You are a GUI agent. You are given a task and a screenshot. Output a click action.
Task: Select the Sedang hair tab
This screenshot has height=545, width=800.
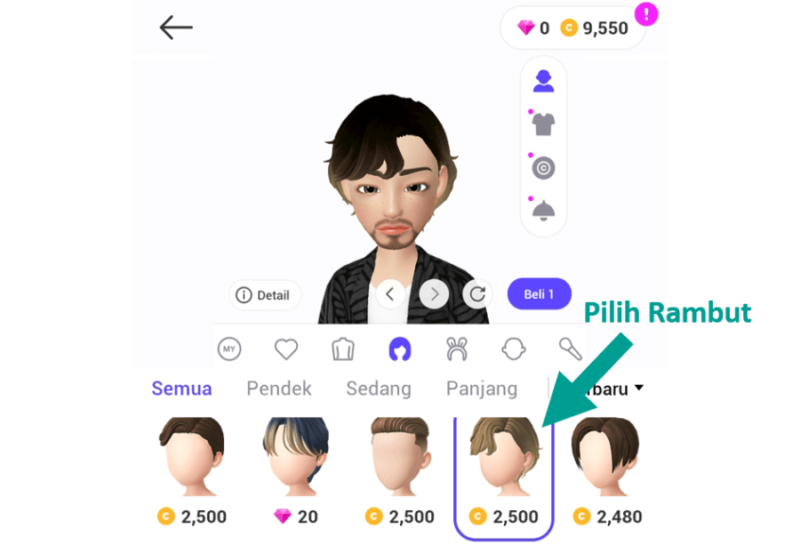coord(379,389)
